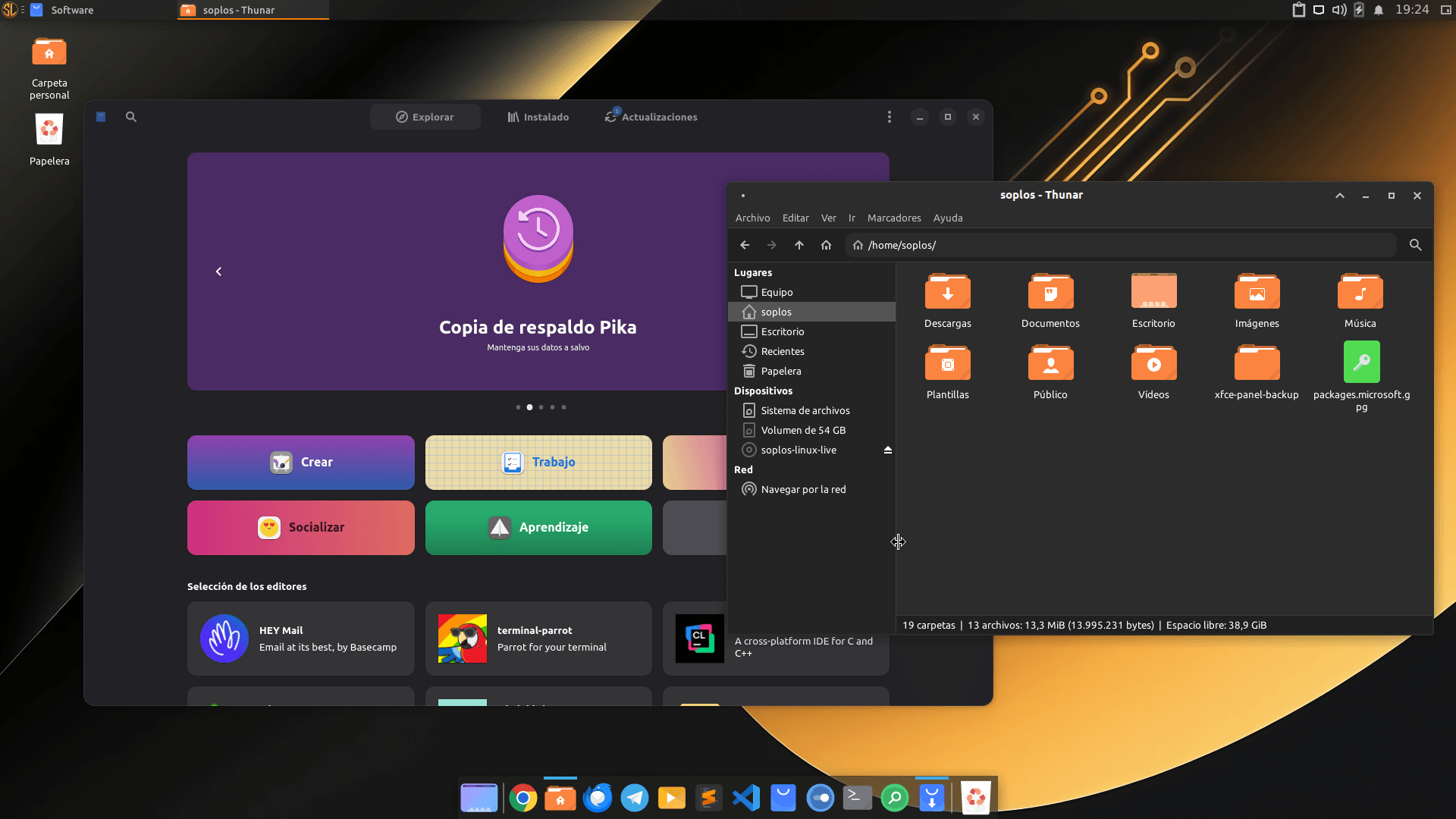Select the soplos - Thunar taskbar button

[253, 10]
